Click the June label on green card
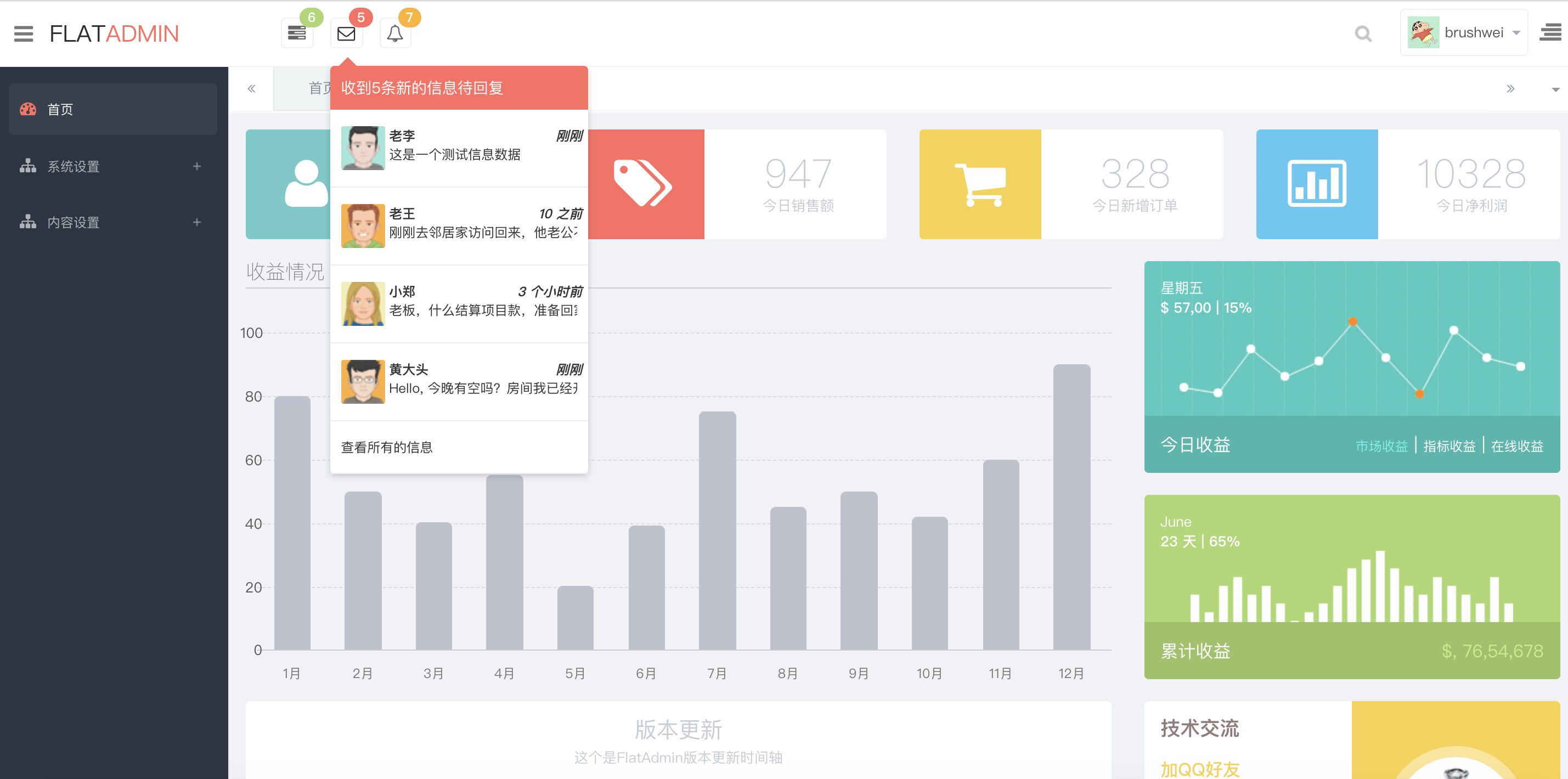The height and width of the screenshot is (779, 1568). point(1176,522)
